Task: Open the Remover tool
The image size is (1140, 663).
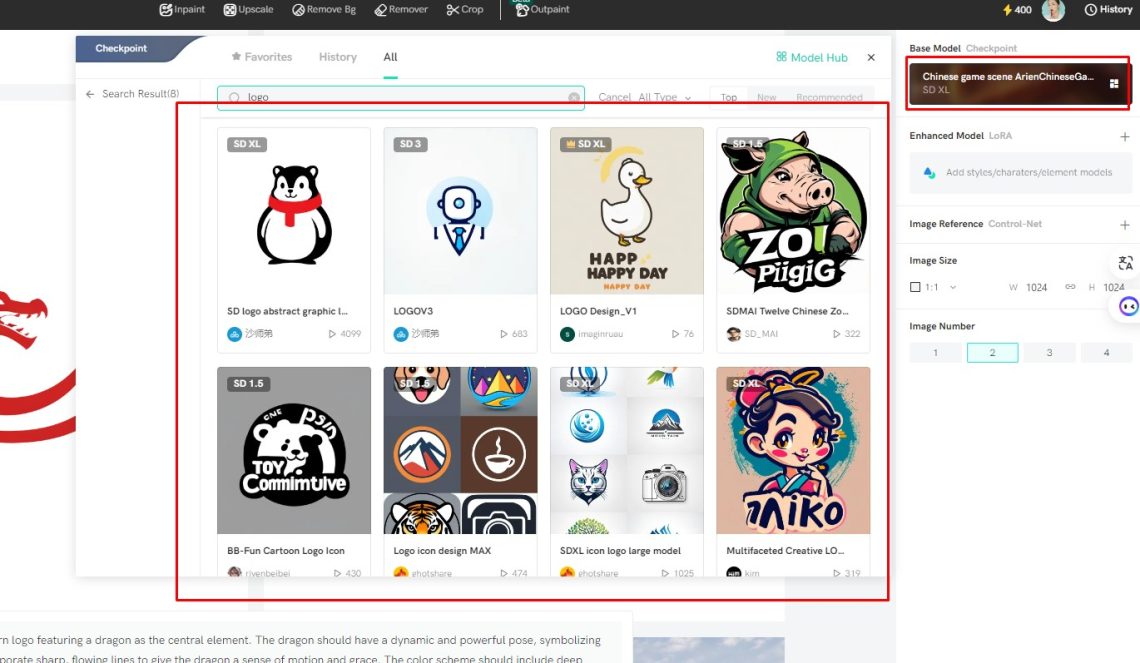Action: [400, 9]
